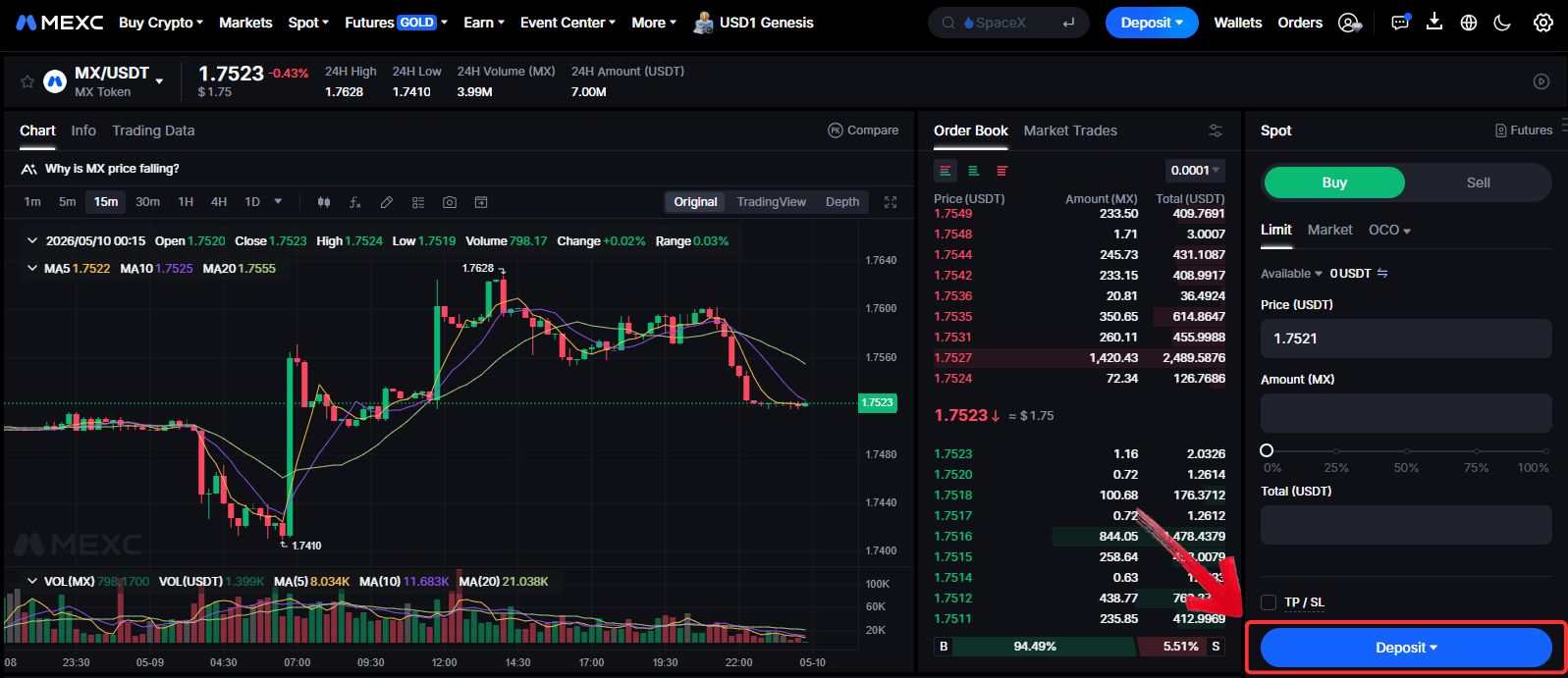This screenshot has height=678, width=1568.
Task: Click the Amount (MX) input field
Action: click(1406, 413)
